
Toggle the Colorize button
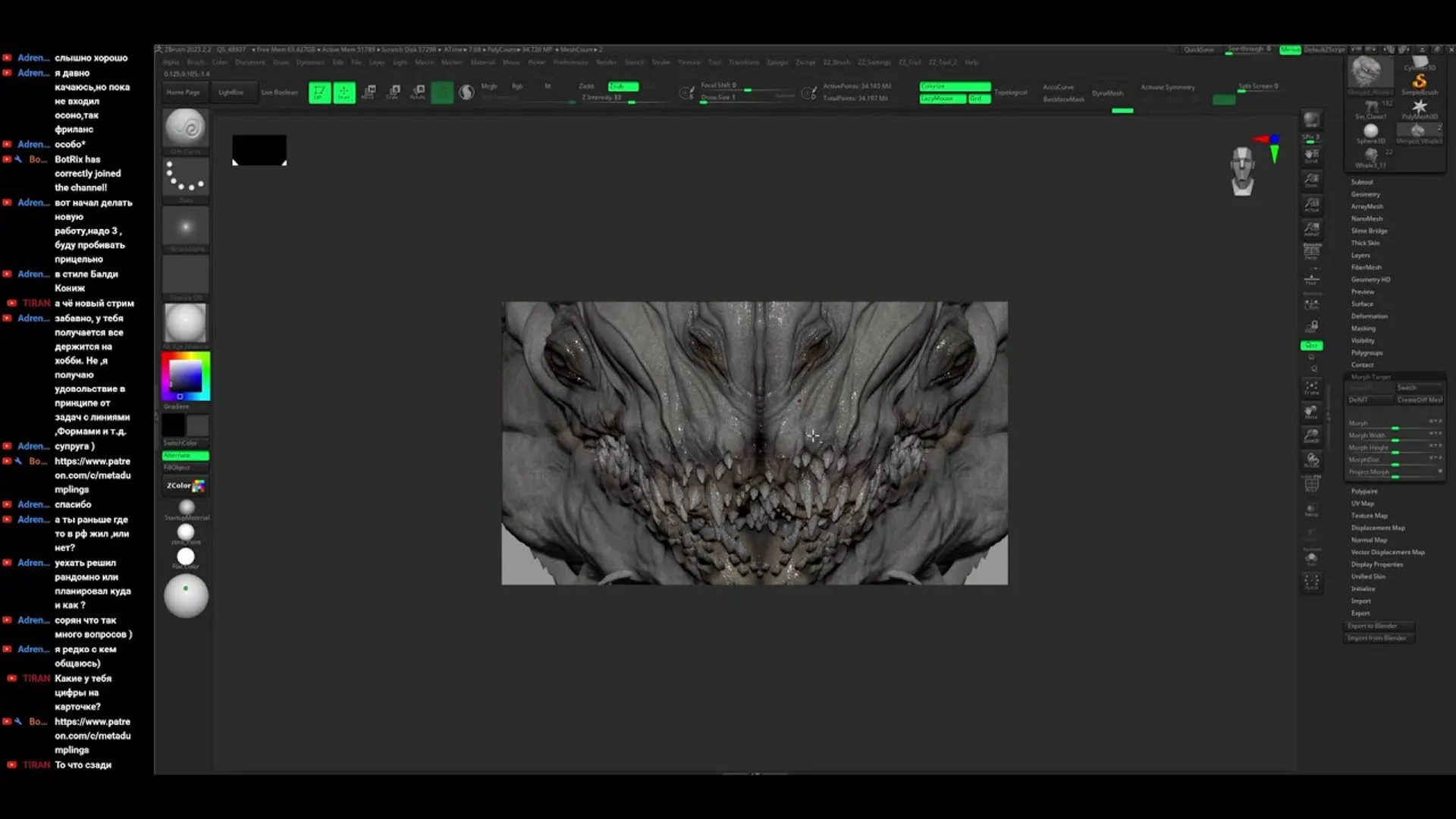point(955,86)
